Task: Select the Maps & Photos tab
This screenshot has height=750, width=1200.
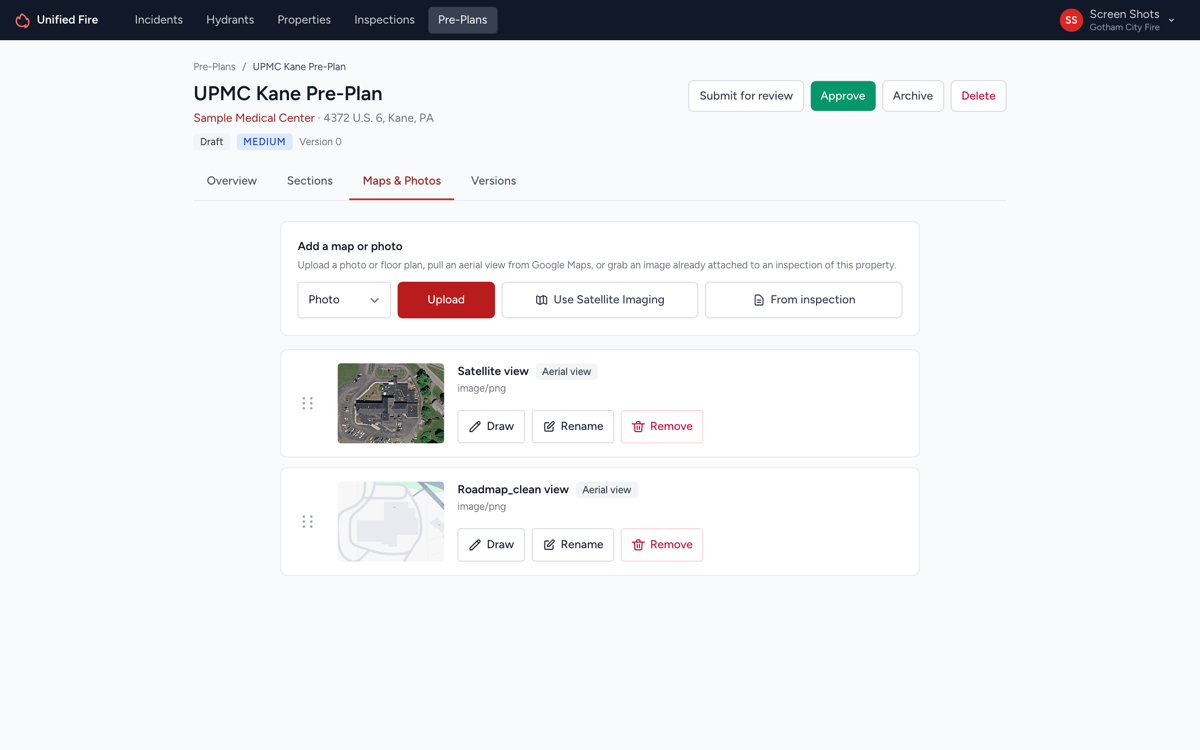Action: point(402,181)
